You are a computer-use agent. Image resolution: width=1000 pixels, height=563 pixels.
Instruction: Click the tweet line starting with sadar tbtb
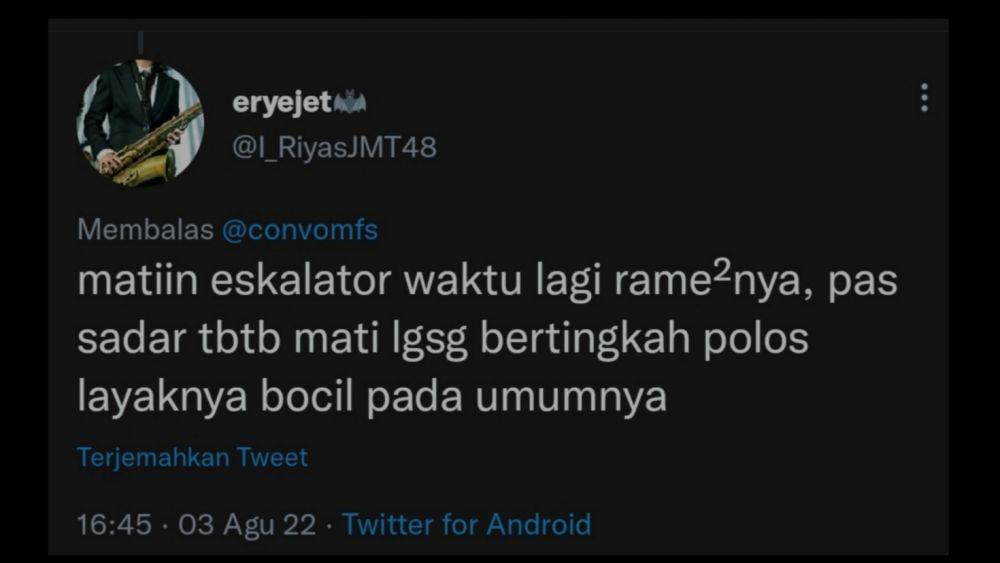tap(443, 338)
